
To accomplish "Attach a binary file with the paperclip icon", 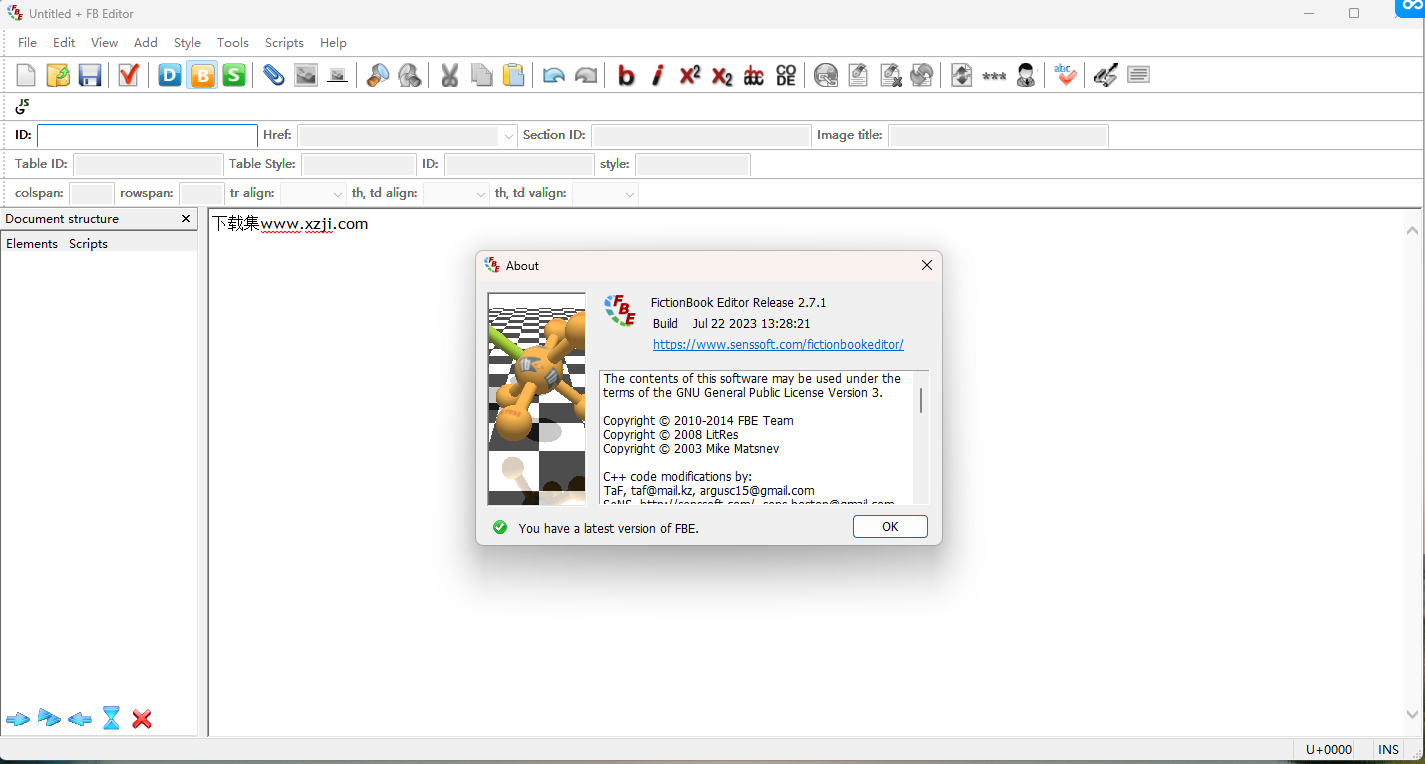I will coord(273,75).
